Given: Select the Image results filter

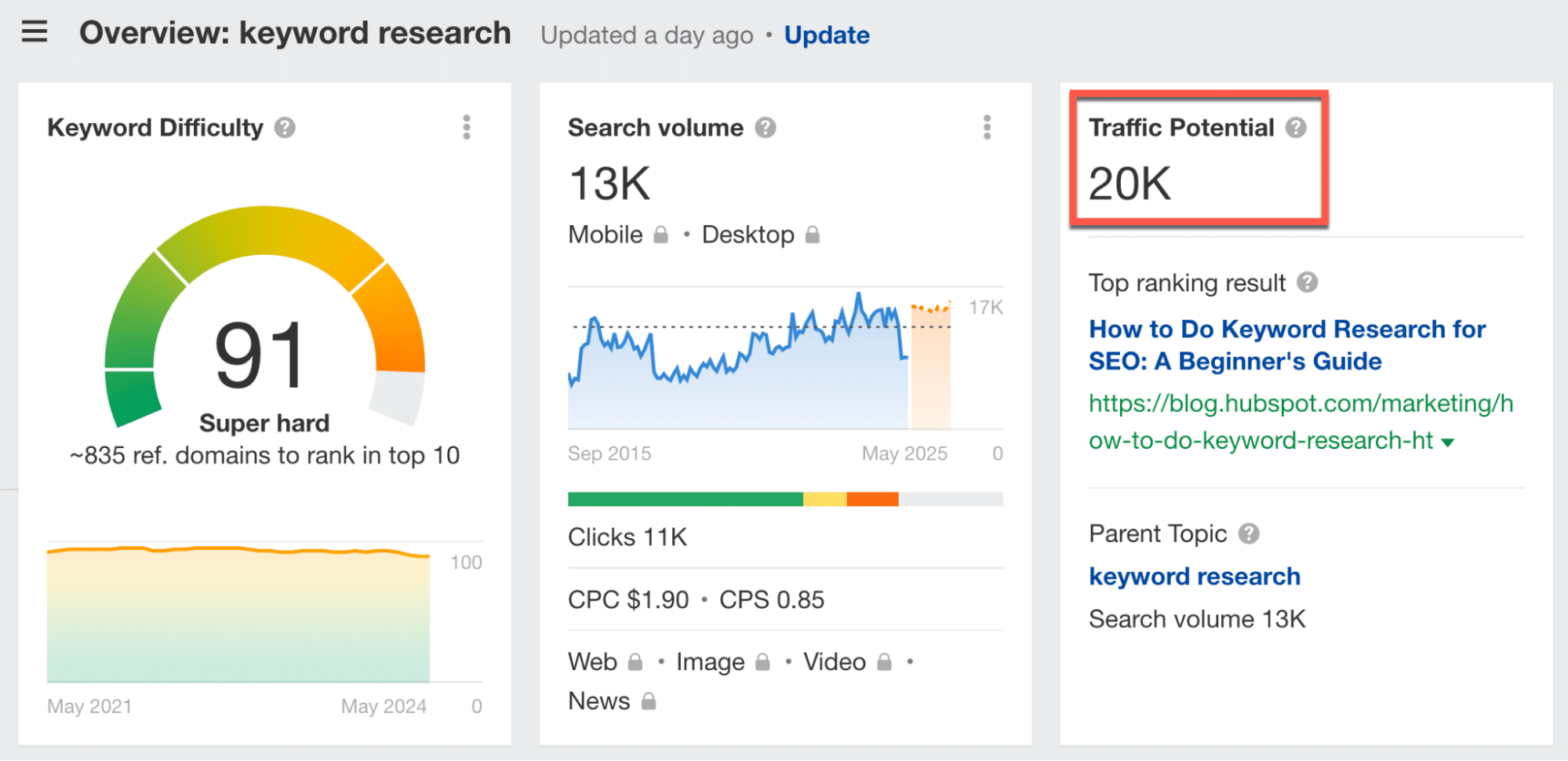Looking at the screenshot, I should pos(710,662).
